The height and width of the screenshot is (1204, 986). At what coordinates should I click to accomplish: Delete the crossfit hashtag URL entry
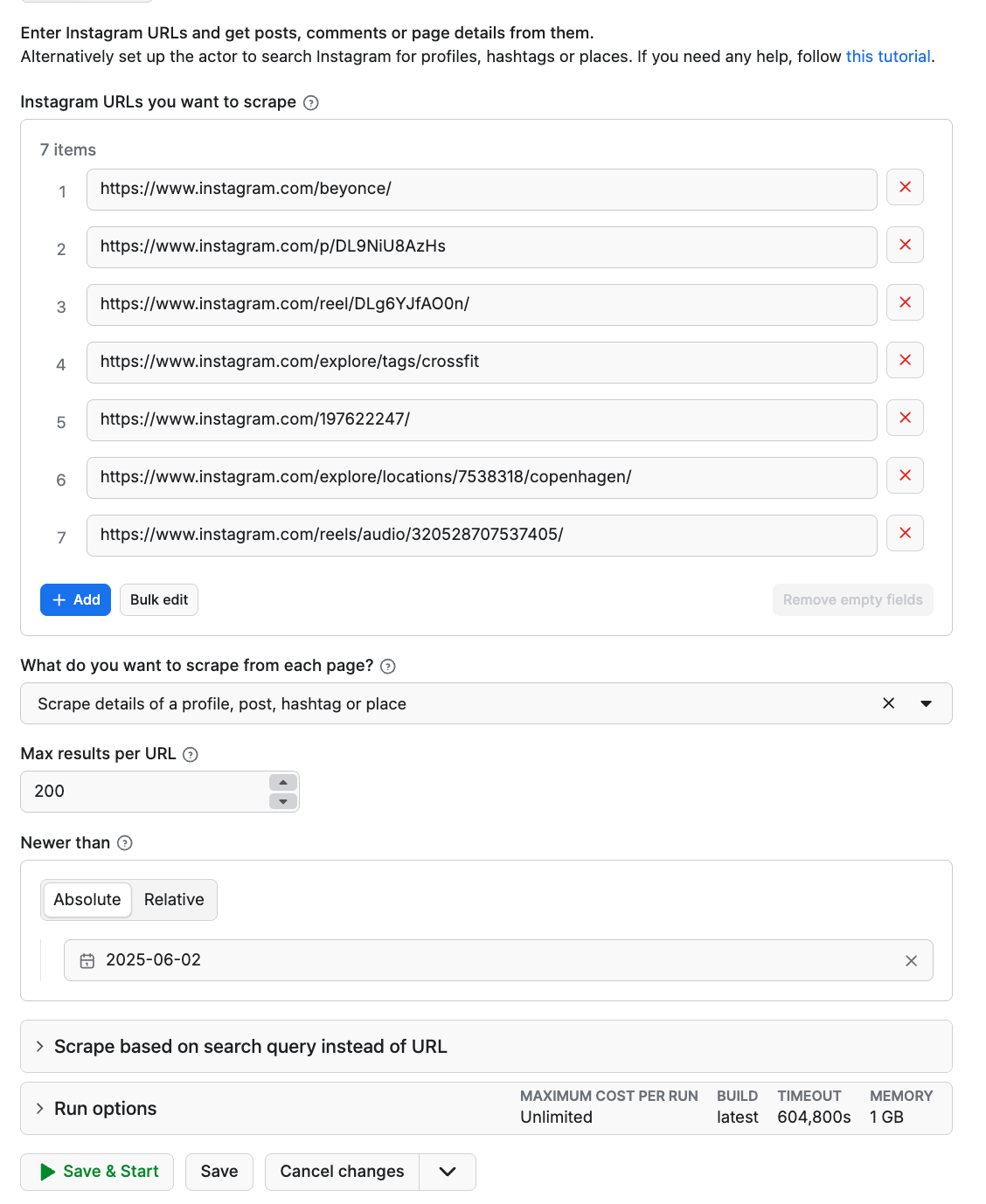click(x=905, y=360)
